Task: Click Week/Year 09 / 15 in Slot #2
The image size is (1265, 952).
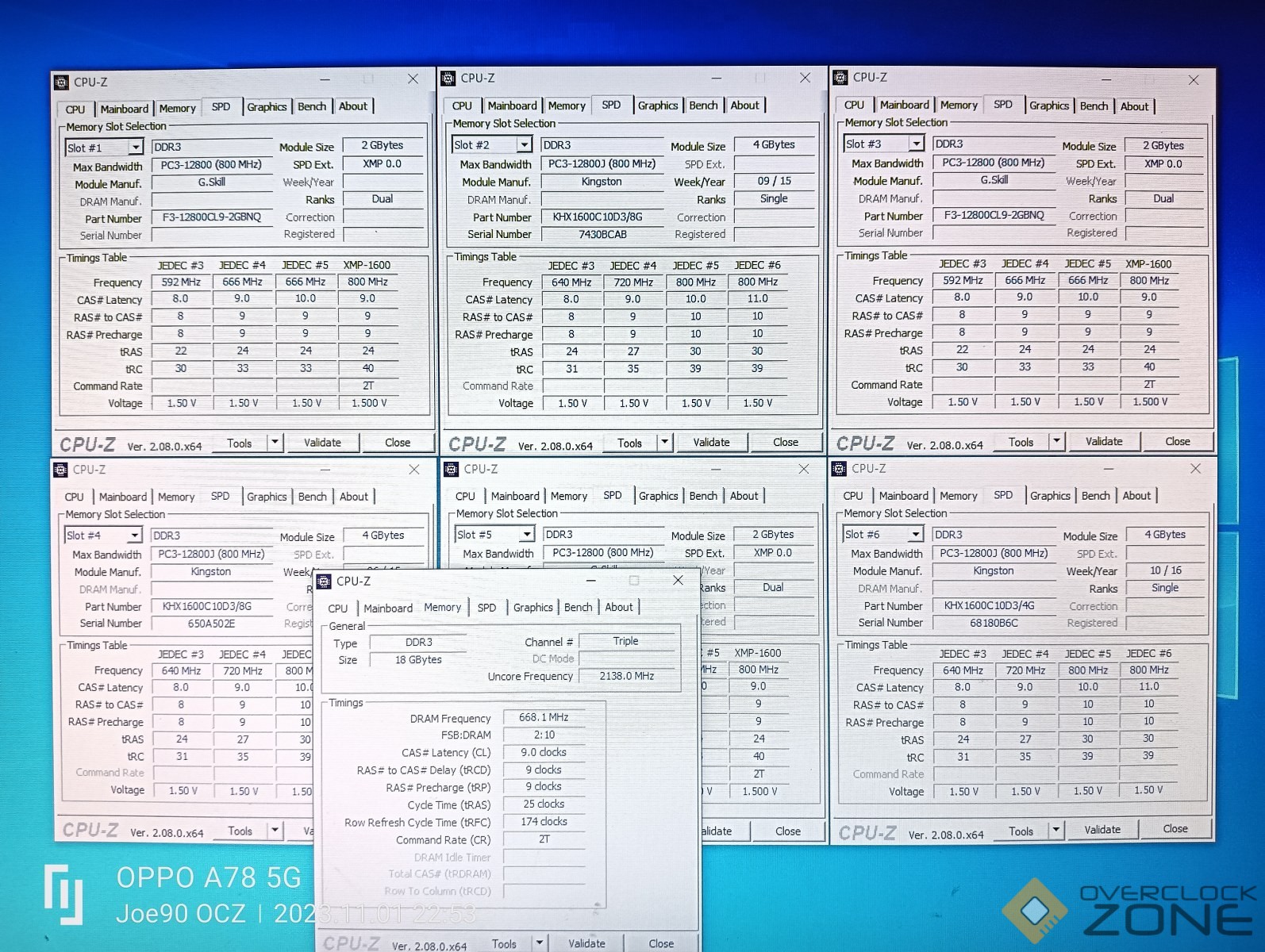Action: [x=774, y=181]
